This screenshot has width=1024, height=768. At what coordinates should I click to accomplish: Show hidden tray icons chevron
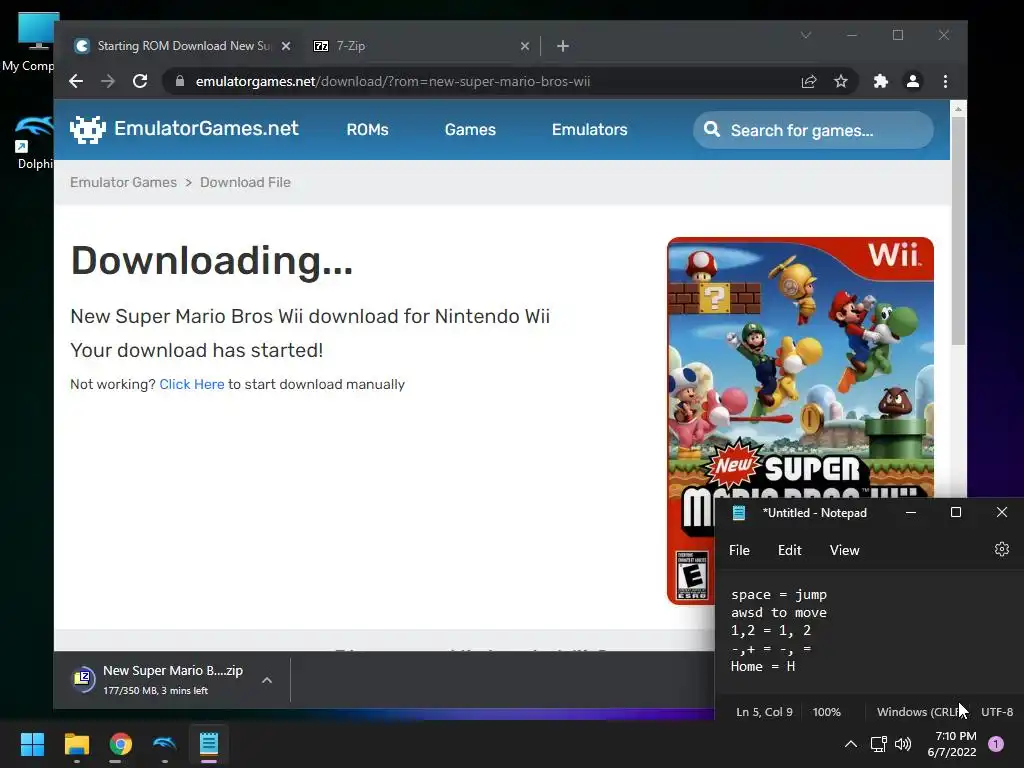click(x=850, y=744)
